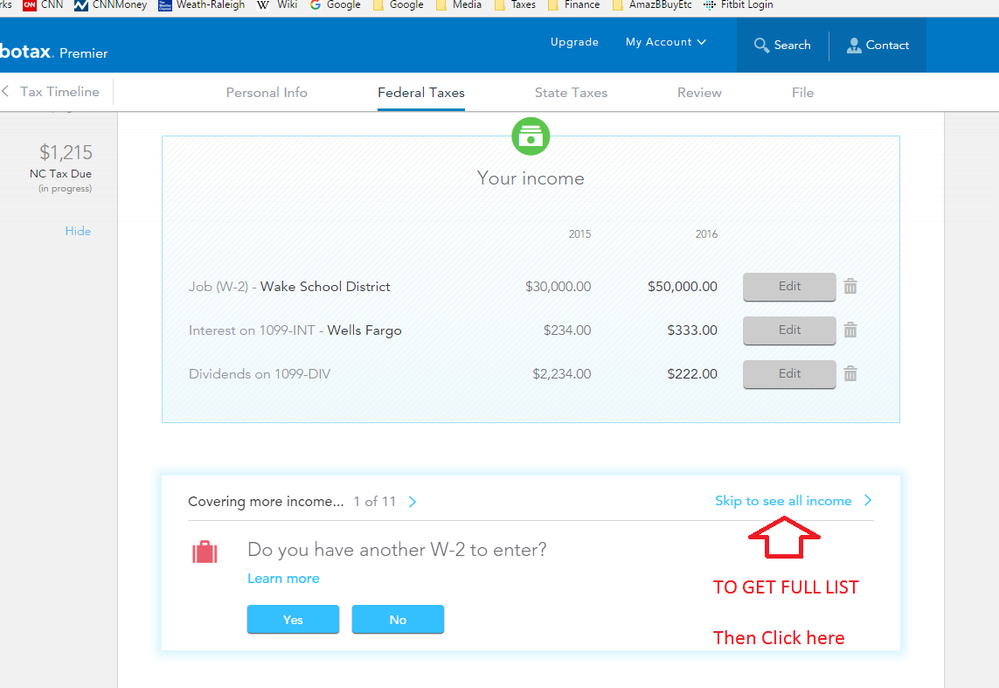Edit the Wake School District W-2
999x688 pixels.
coord(789,287)
